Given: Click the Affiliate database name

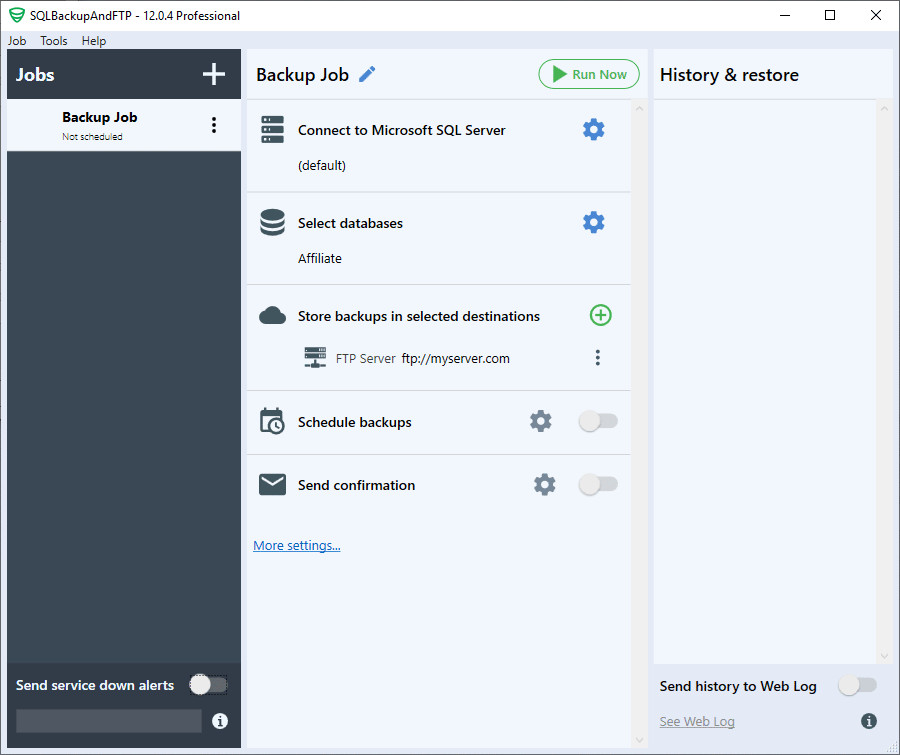Looking at the screenshot, I should [x=320, y=258].
